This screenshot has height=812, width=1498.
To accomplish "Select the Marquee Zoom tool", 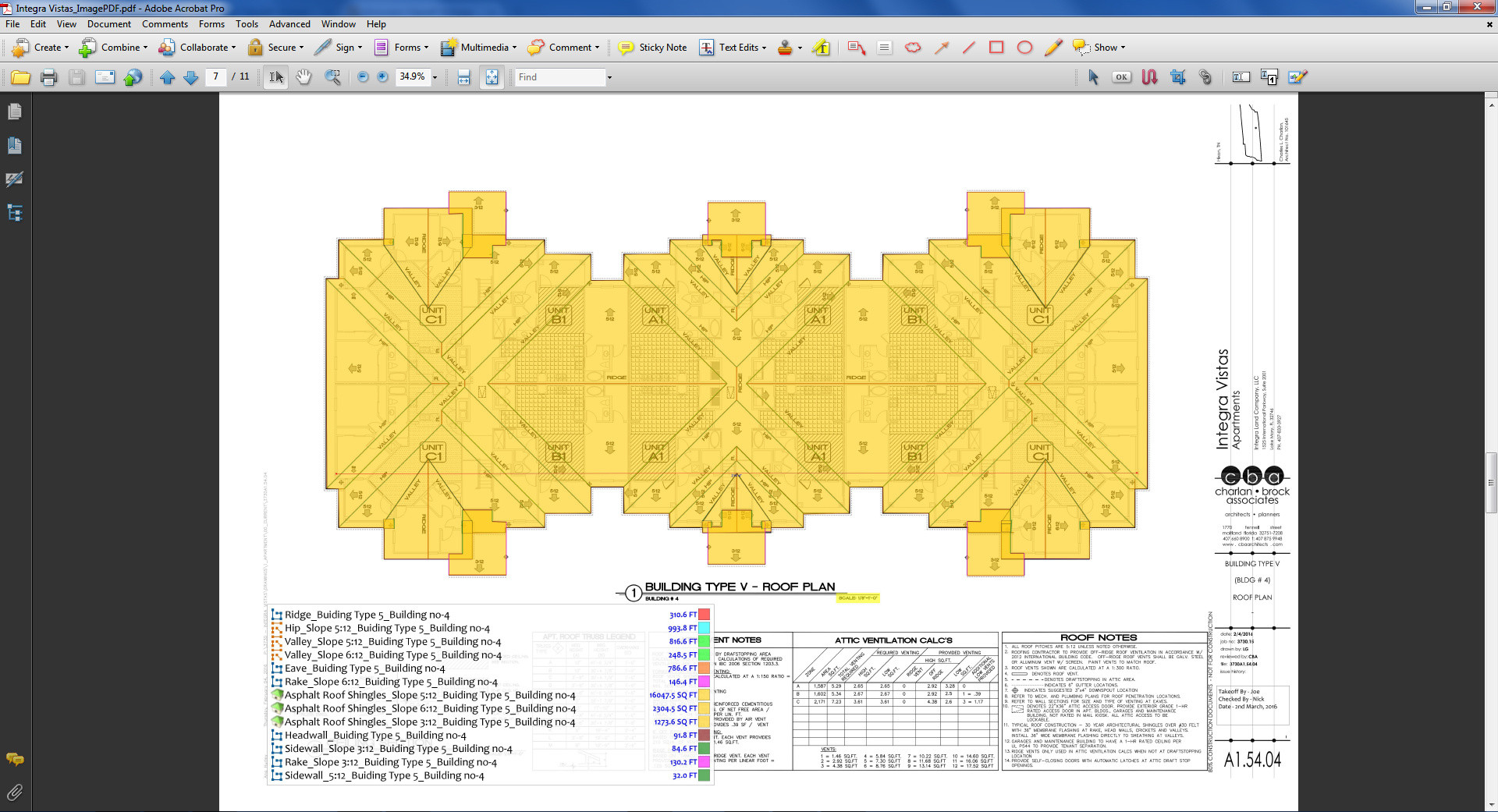I will pos(332,77).
